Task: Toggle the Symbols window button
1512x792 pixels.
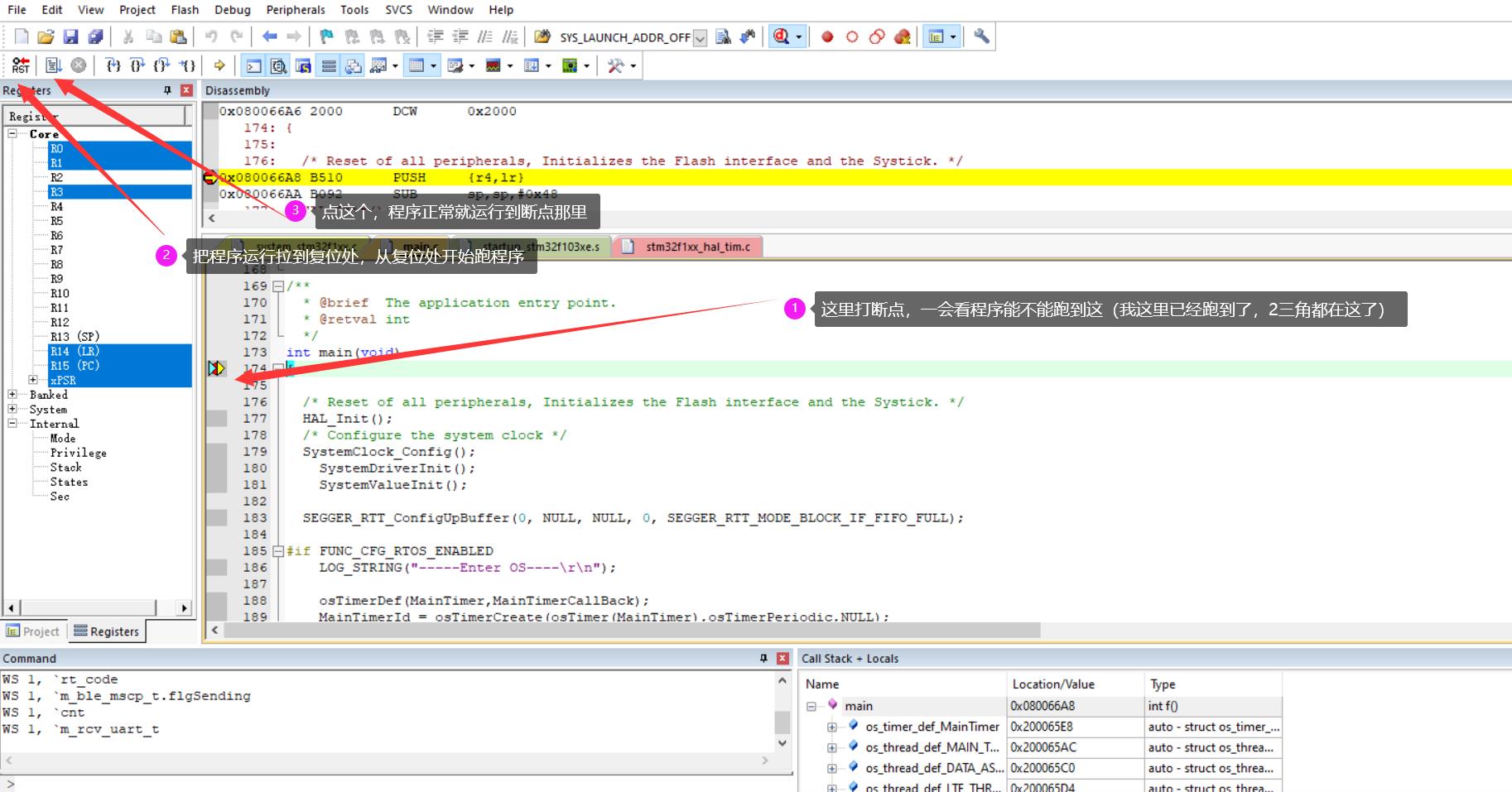Action: click(x=304, y=65)
